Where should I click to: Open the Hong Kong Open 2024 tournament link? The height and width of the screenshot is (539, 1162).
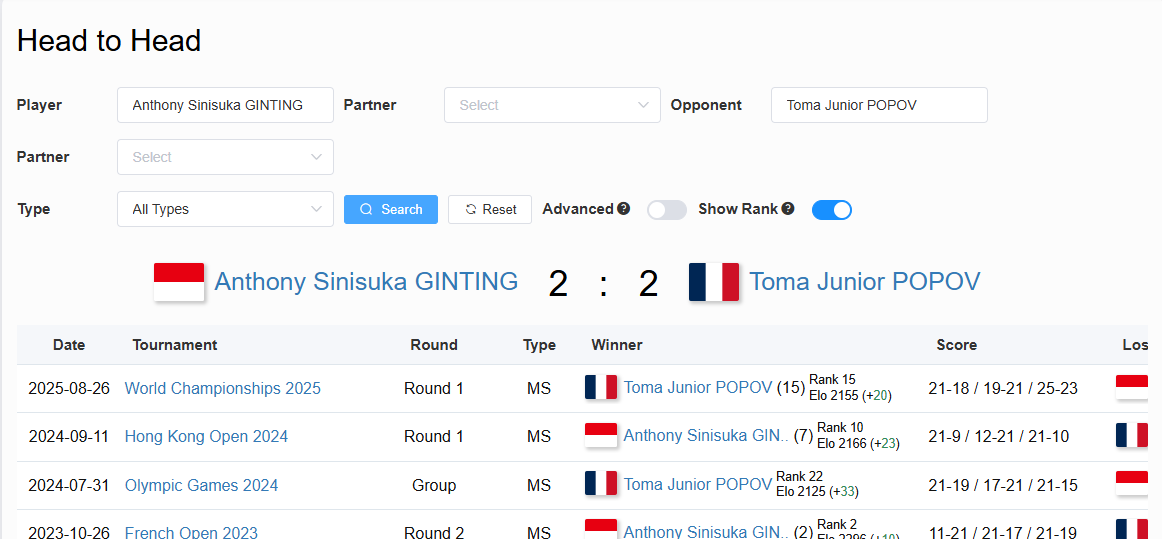206,437
